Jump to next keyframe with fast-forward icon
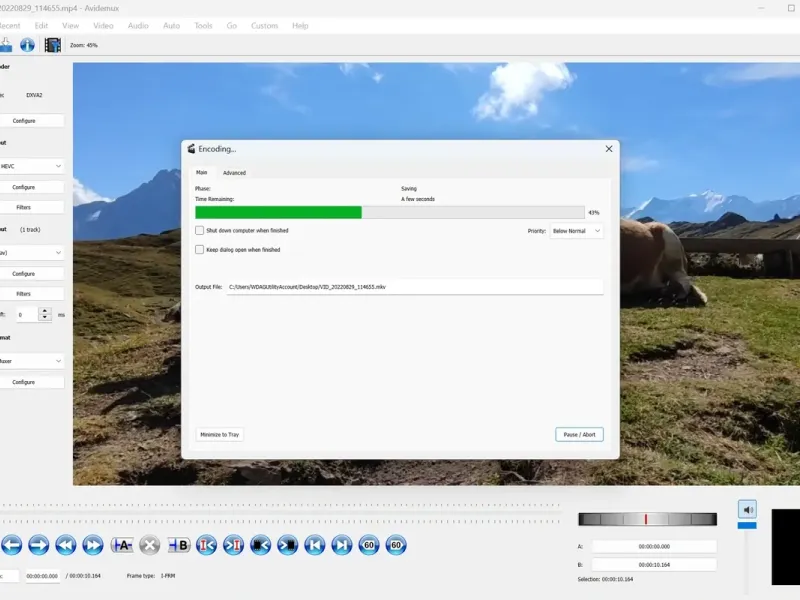The width and height of the screenshot is (800, 600). pyautogui.click(x=93, y=545)
